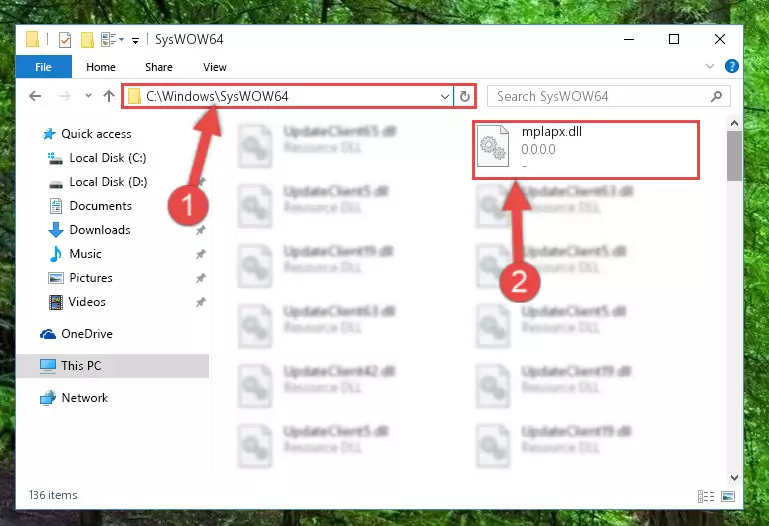Open the recent locations dropdown
This screenshot has height=526, width=769.
[x=88, y=96]
